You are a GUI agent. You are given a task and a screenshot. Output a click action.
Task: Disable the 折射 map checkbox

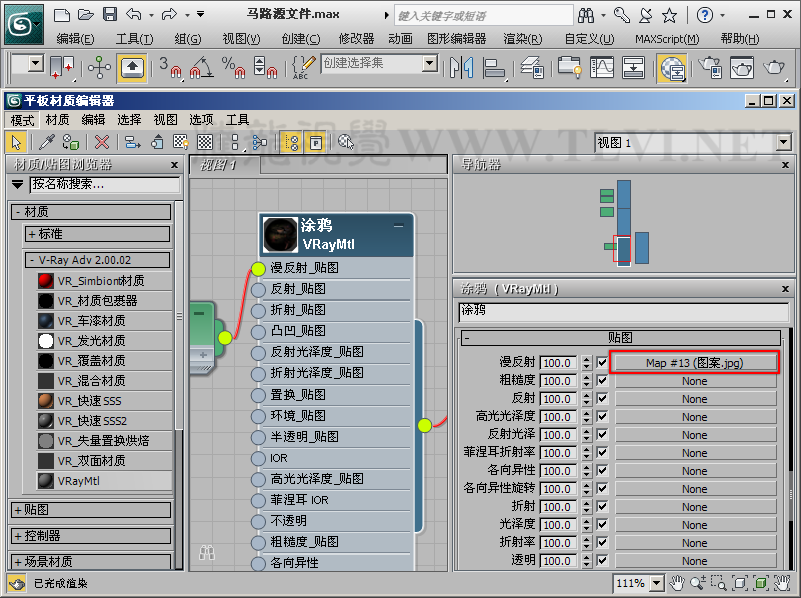click(x=601, y=506)
